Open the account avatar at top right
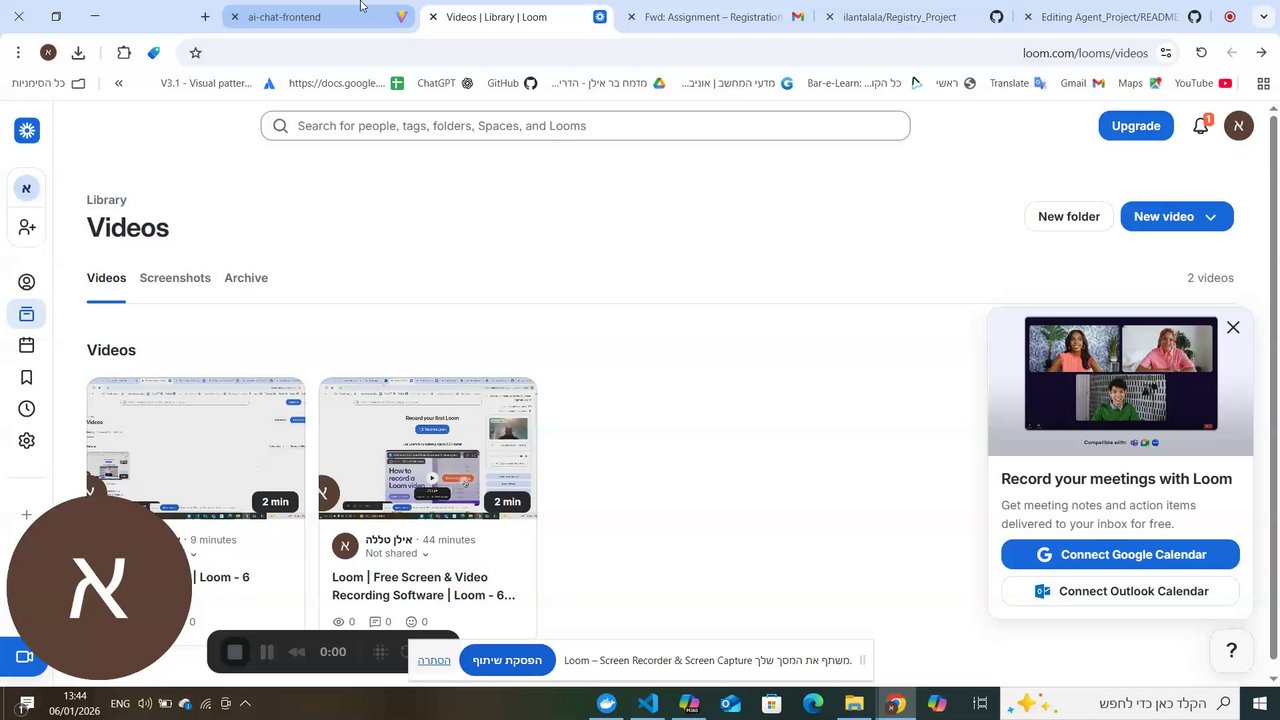1280x720 pixels. [1239, 126]
